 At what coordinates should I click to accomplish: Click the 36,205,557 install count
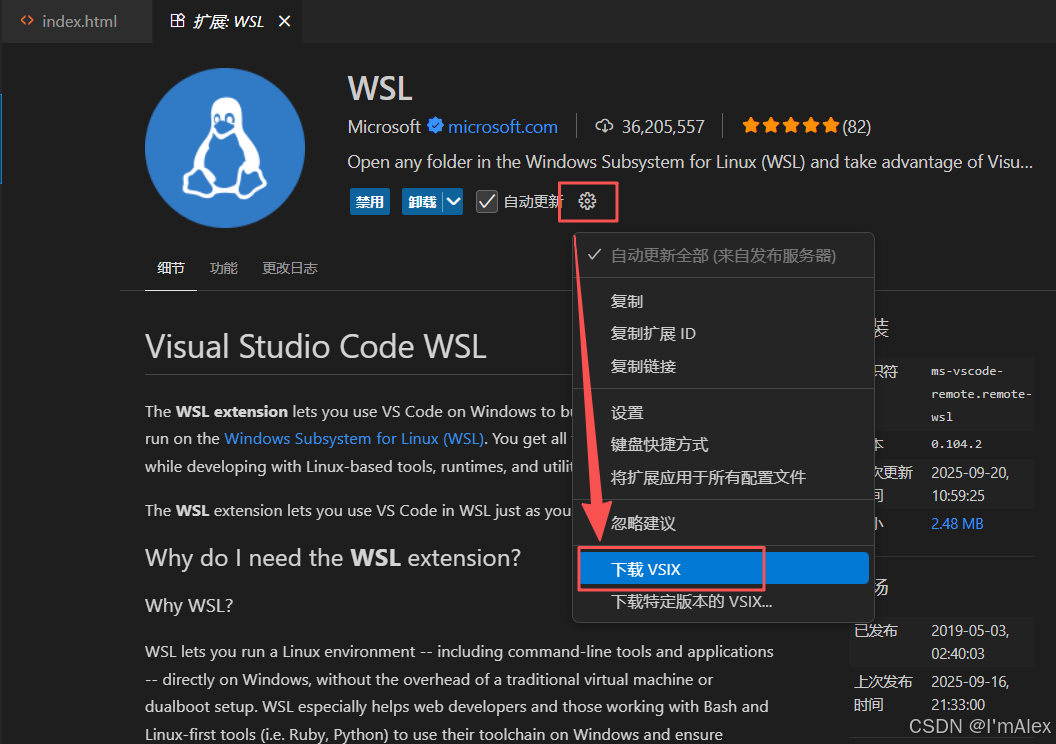pos(663,127)
